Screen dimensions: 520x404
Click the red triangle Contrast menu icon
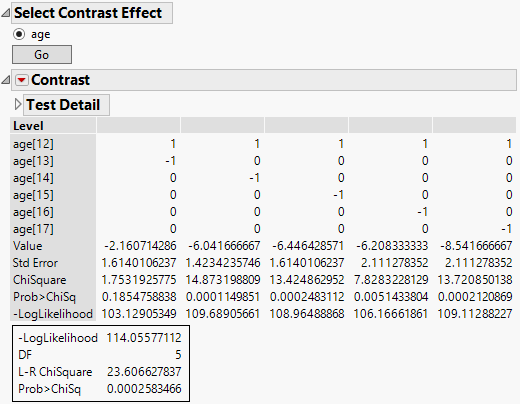pyautogui.click(x=22, y=80)
